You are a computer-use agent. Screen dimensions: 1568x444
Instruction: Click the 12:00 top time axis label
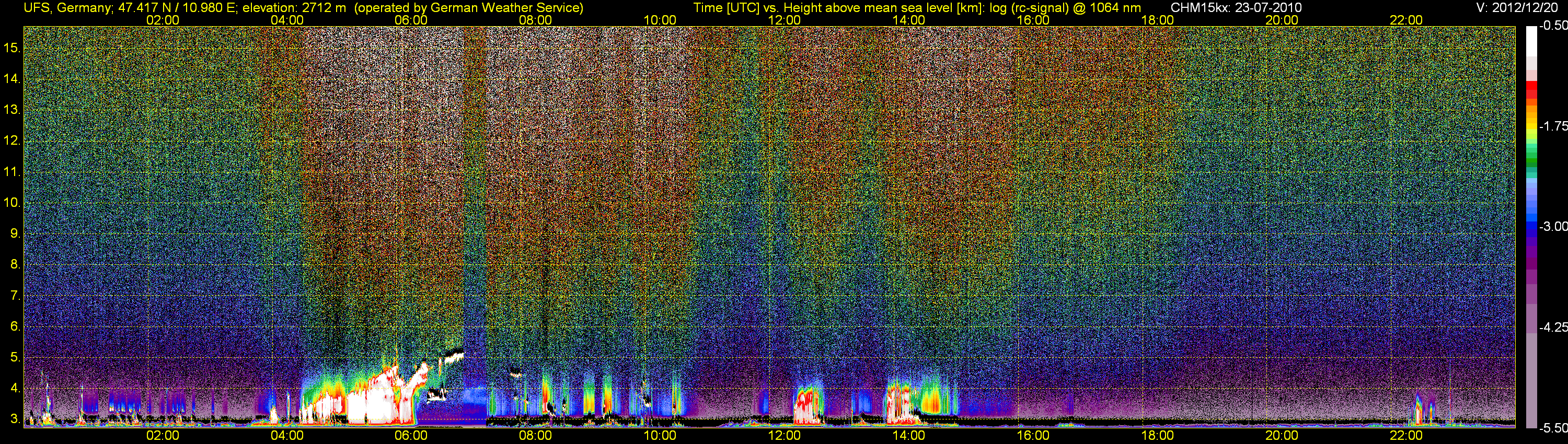tap(784, 20)
